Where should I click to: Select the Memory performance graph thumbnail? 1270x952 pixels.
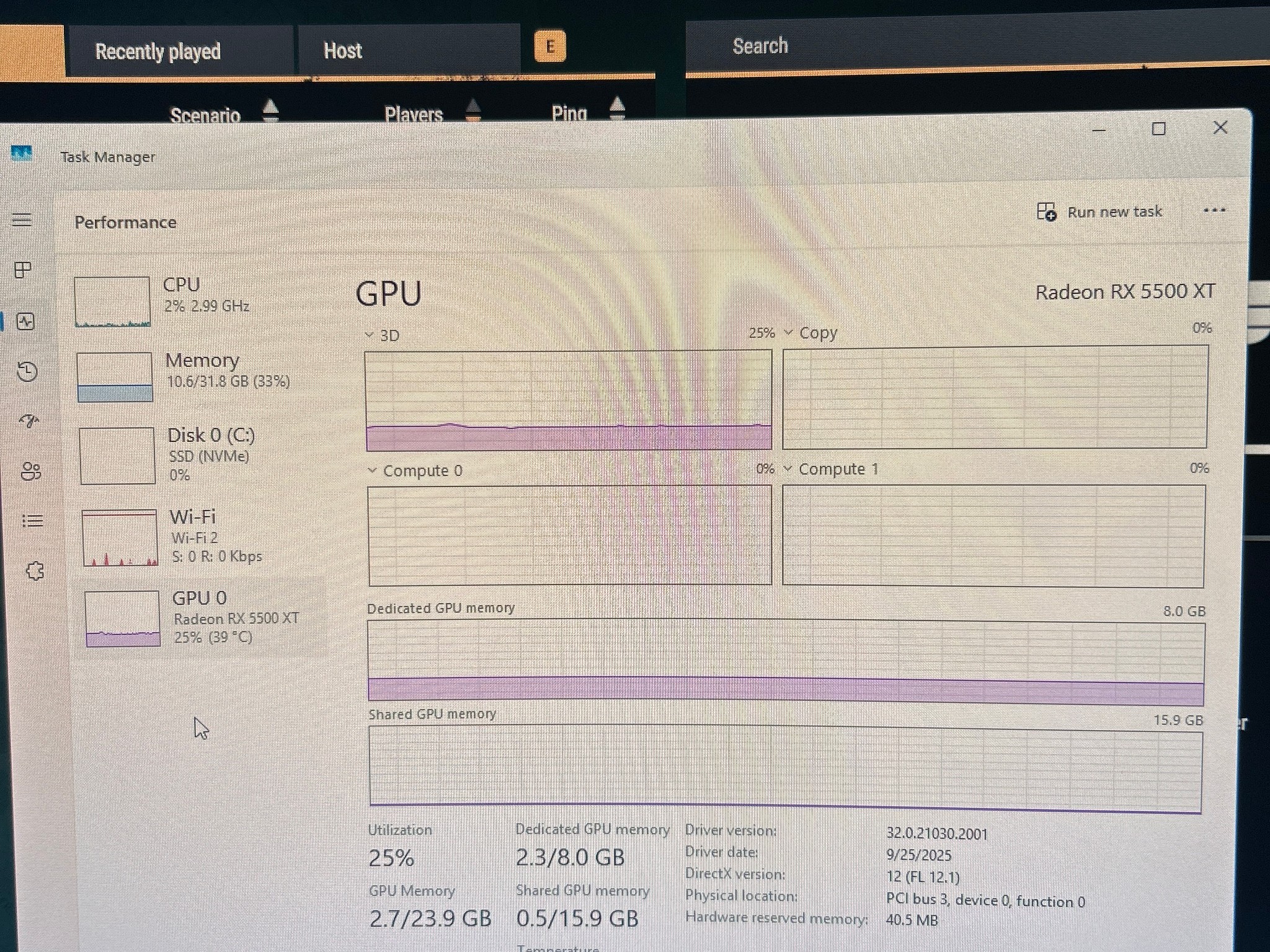[115, 377]
